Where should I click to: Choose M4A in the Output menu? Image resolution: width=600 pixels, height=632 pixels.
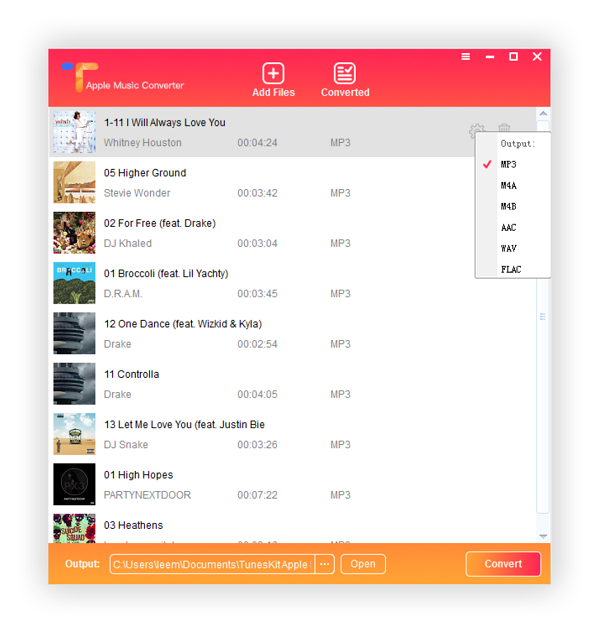coord(513,185)
